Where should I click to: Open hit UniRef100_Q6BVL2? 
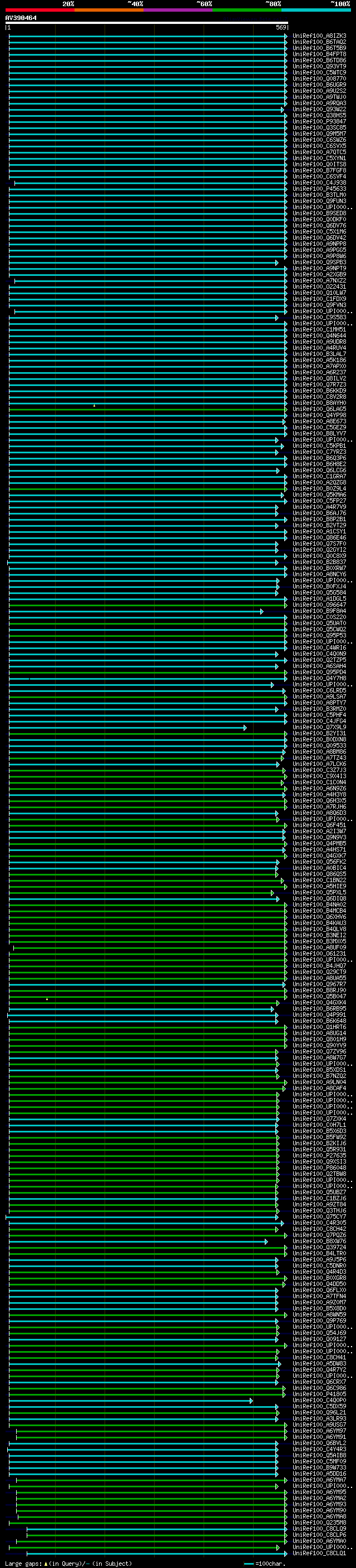319,1443
